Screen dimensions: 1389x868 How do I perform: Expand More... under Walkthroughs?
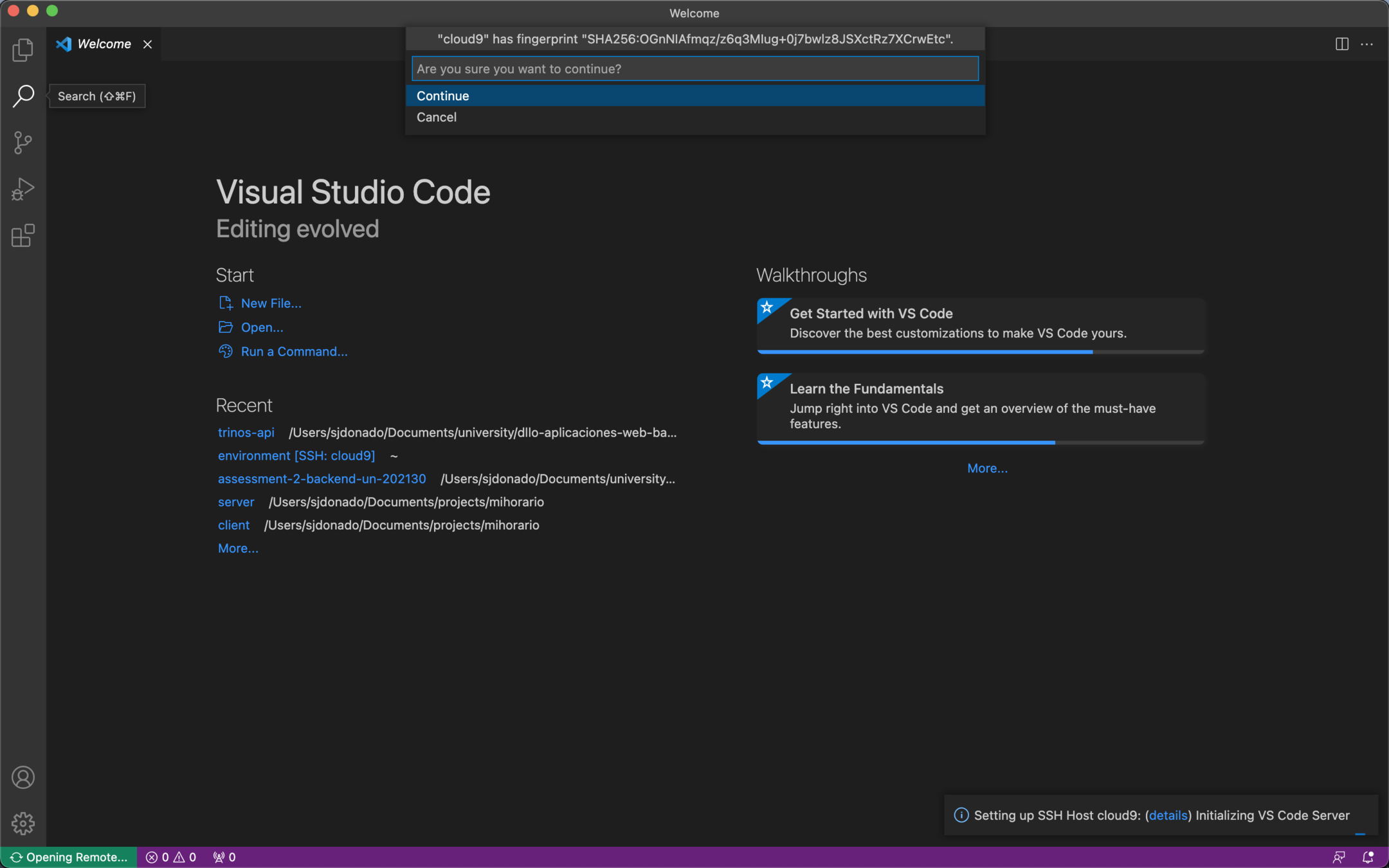(987, 468)
